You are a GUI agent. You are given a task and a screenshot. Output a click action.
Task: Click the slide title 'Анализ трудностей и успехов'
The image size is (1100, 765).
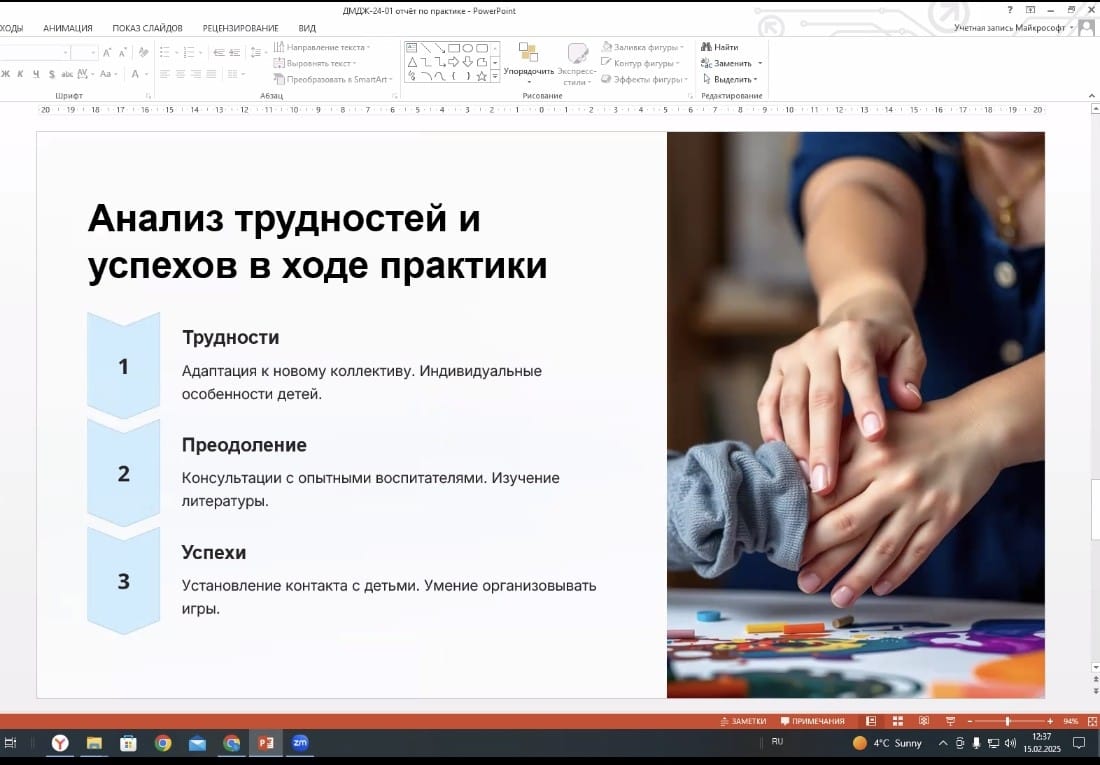click(318, 242)
